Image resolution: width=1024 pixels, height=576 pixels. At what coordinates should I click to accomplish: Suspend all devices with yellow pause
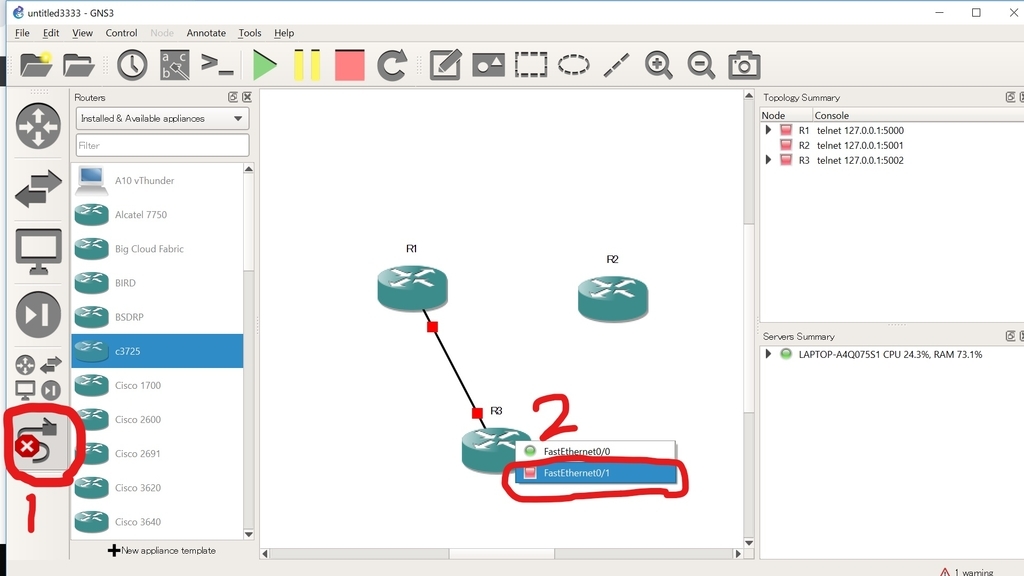click(307, 65)
